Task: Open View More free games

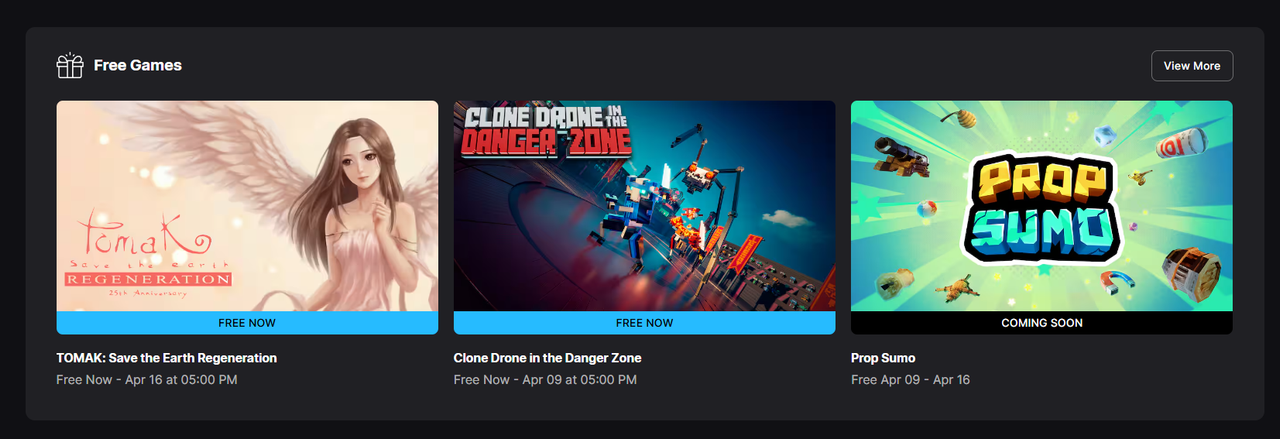Action: pyautogui.click(x=1192, y=66)
